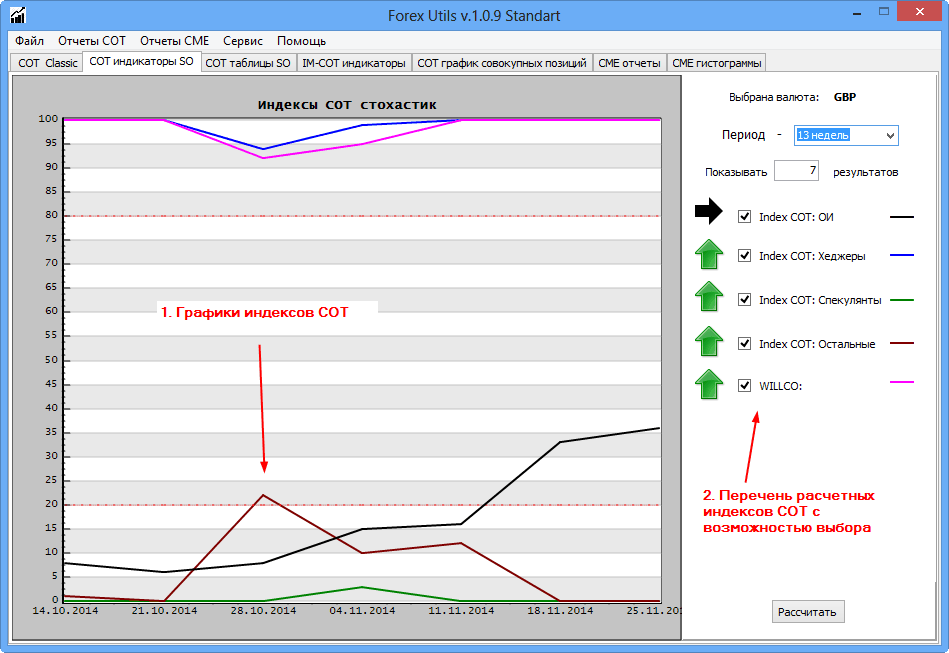This screenshot has width=949, height=653.
Task: Click the green up arrow beside Остальные
Action: click(709, 342)
